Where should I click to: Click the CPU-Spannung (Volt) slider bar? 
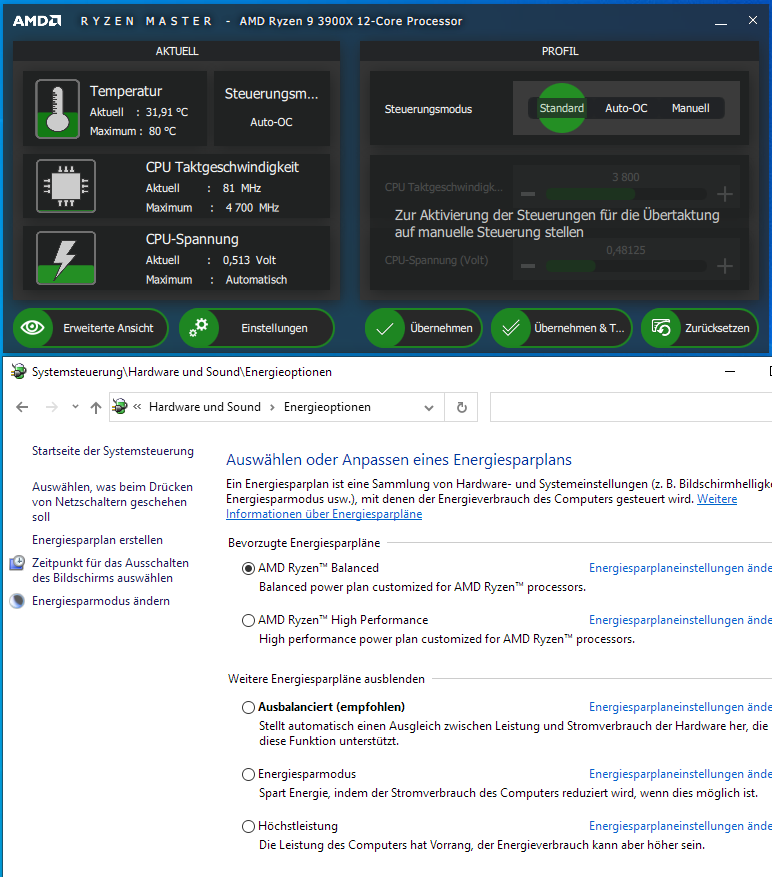click(625, 266)
